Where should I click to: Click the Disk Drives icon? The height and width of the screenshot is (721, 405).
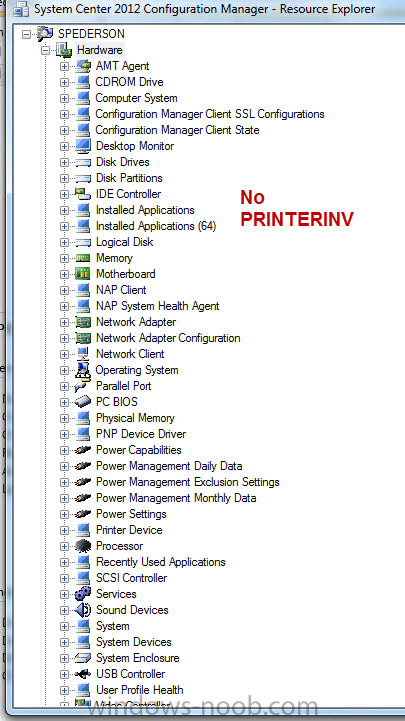tap(83, 162)
